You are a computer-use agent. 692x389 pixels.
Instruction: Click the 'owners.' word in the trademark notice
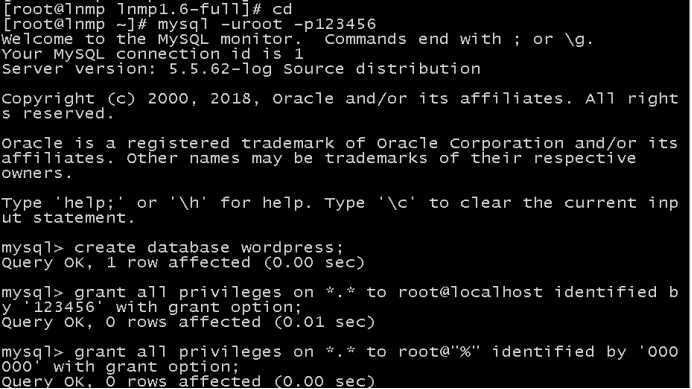37,174
